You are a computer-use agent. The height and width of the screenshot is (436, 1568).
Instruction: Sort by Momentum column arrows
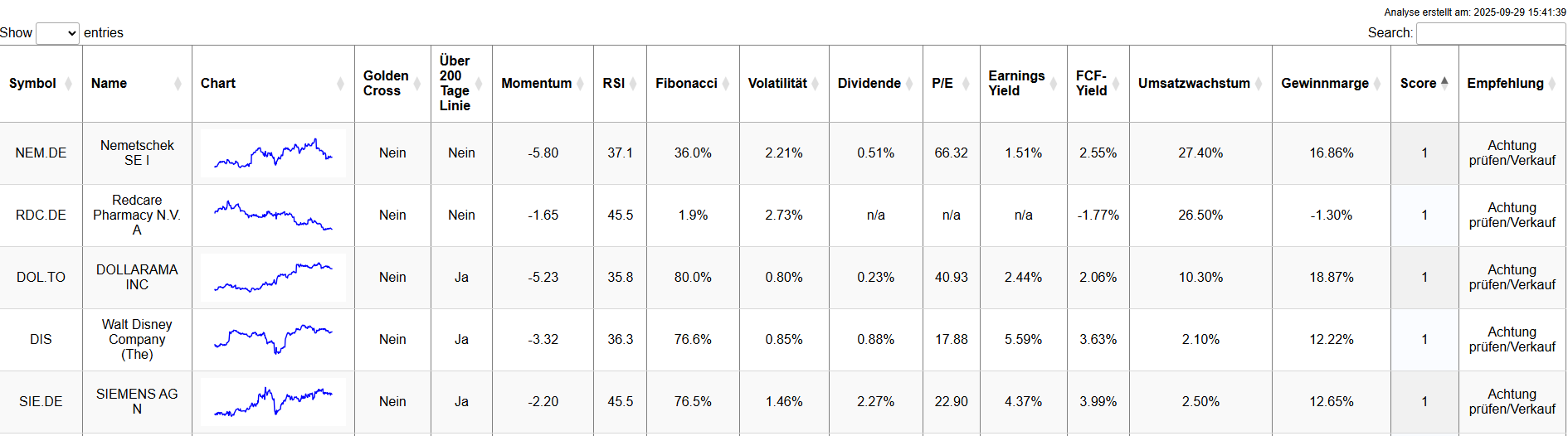click(580, 84)
